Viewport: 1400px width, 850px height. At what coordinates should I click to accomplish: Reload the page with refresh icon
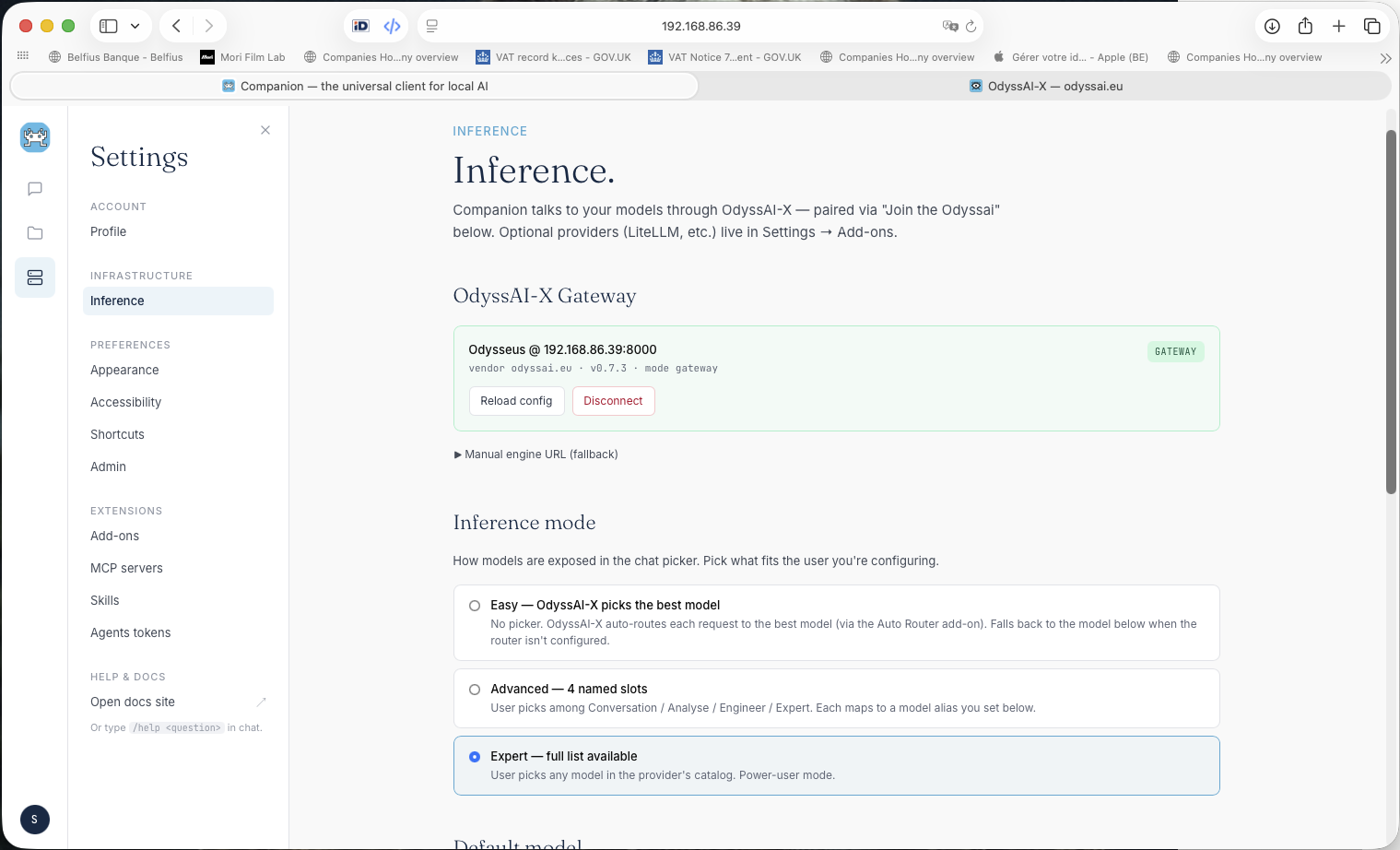point(971,26)
